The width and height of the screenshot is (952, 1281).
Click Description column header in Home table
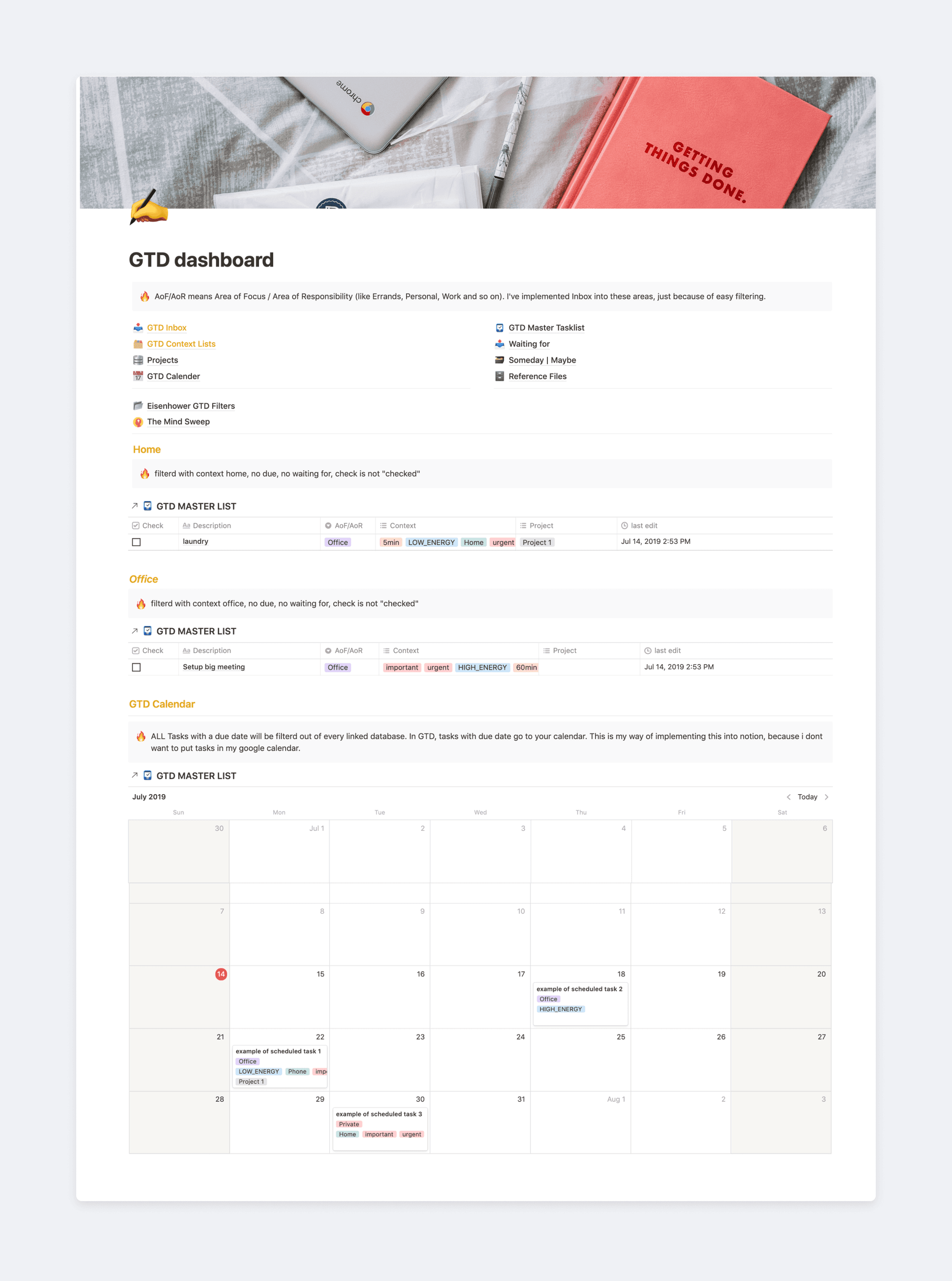tap(249, 525)
